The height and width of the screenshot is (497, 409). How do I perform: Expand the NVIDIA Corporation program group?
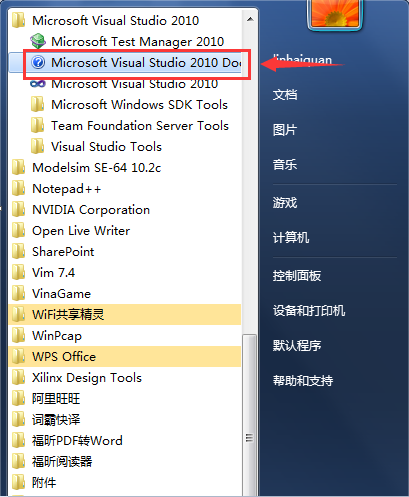(125, 209)
